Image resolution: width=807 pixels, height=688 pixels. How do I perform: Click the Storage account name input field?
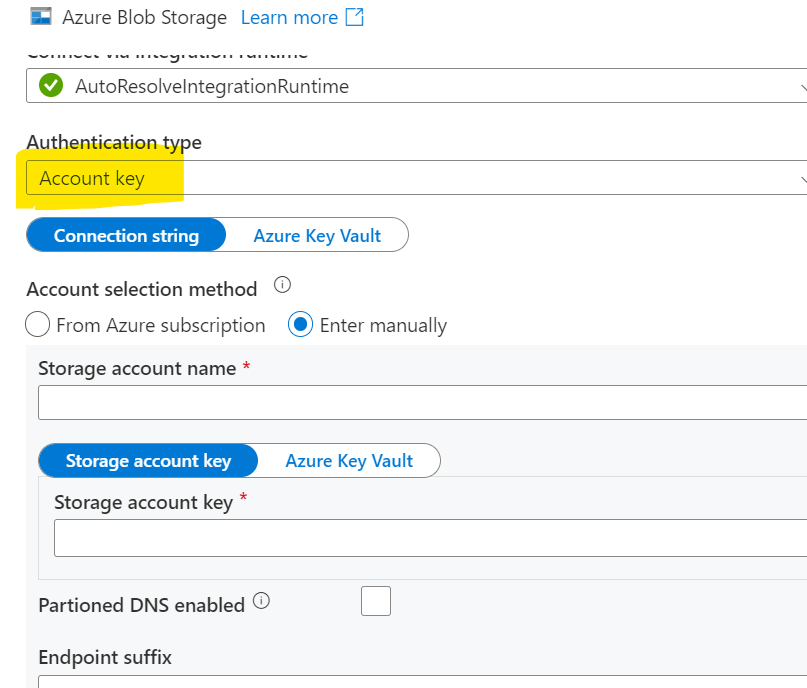point(423,402)
